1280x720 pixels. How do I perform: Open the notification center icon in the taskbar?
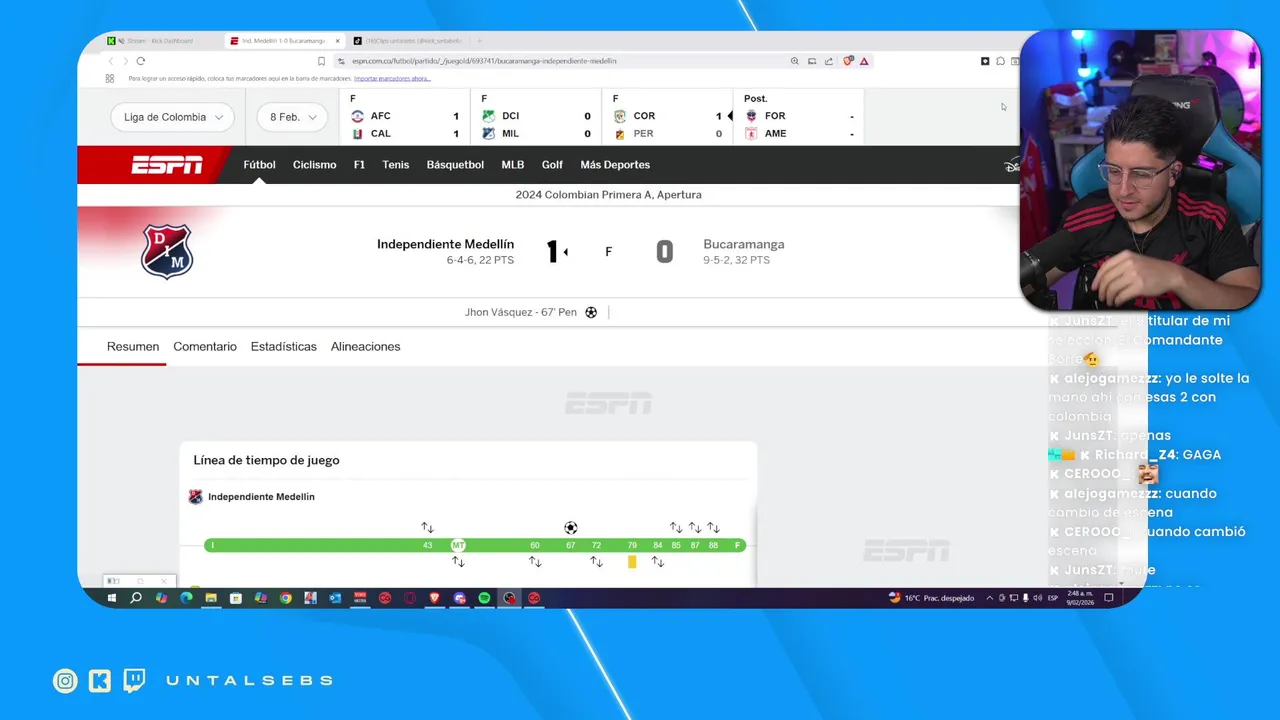pos(1108,598)
